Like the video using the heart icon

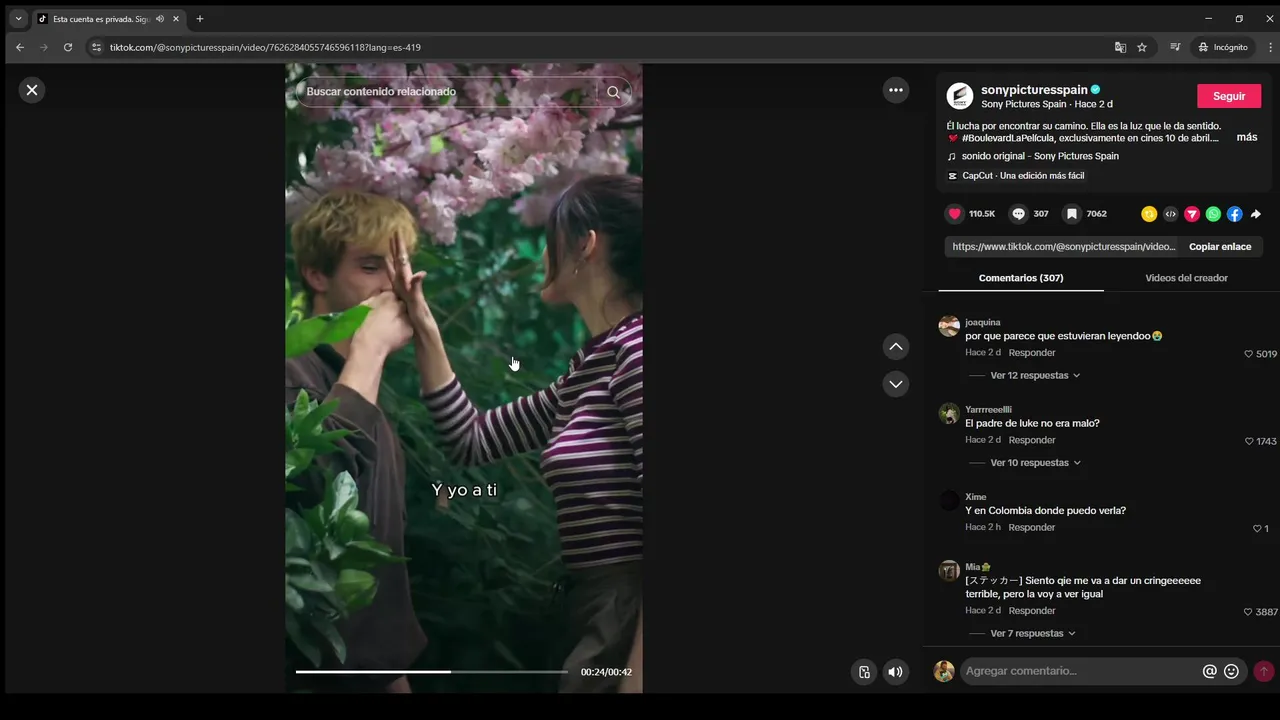(x=955, y=214)
